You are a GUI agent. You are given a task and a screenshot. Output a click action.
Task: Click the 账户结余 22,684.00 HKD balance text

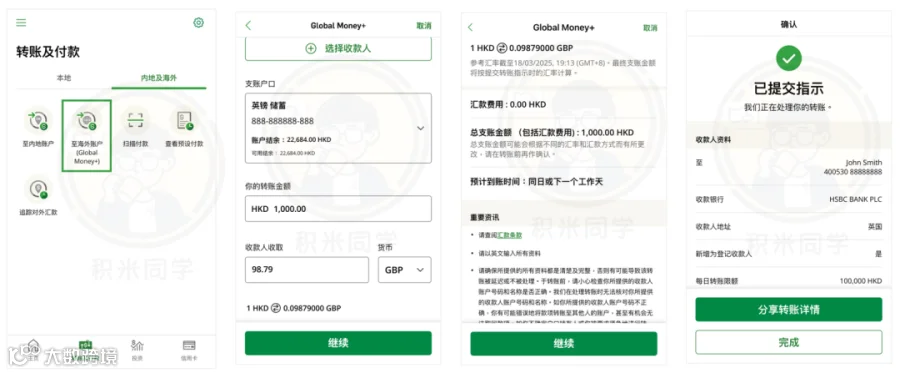pos(291,140)
